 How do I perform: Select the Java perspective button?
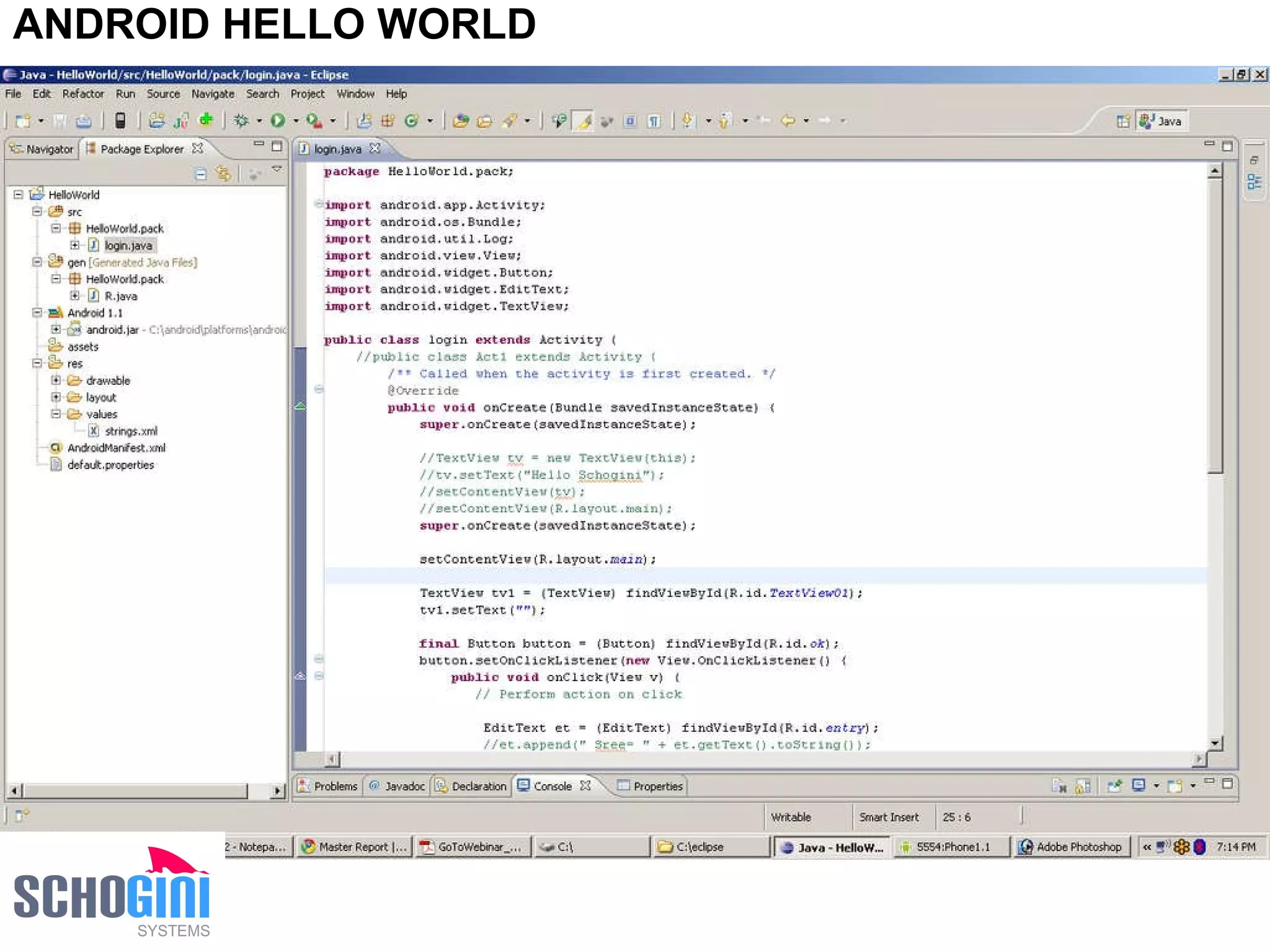click(1161, 121)
